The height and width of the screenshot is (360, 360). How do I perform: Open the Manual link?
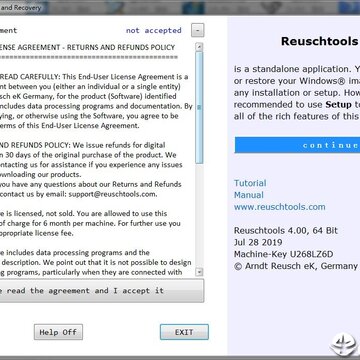[x=249, y=195]
